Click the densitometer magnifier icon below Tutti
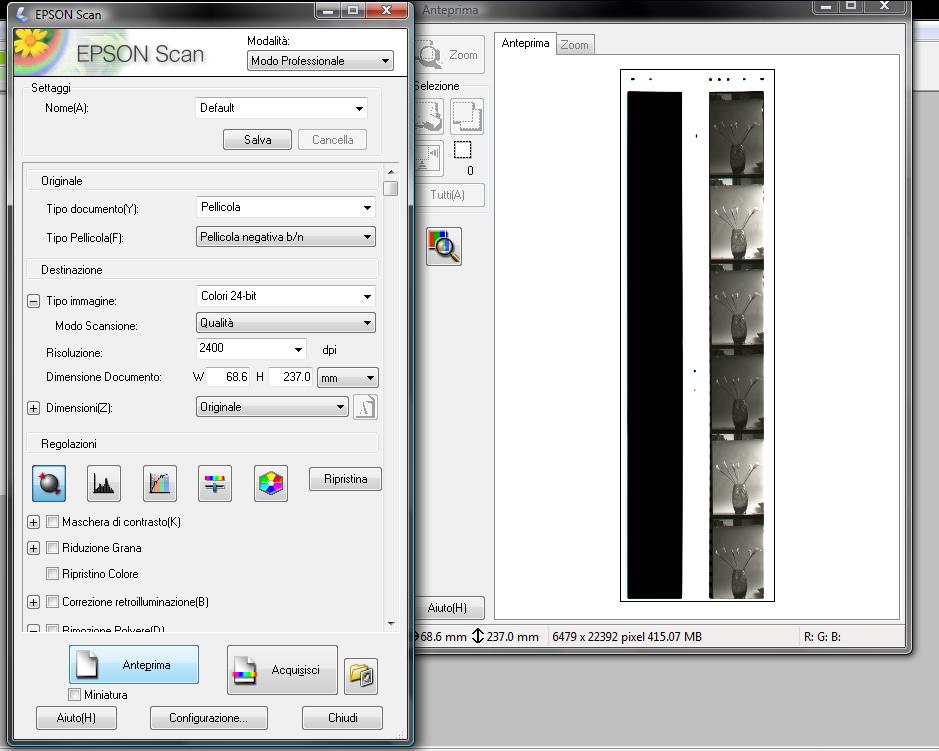 coord(443,246)
